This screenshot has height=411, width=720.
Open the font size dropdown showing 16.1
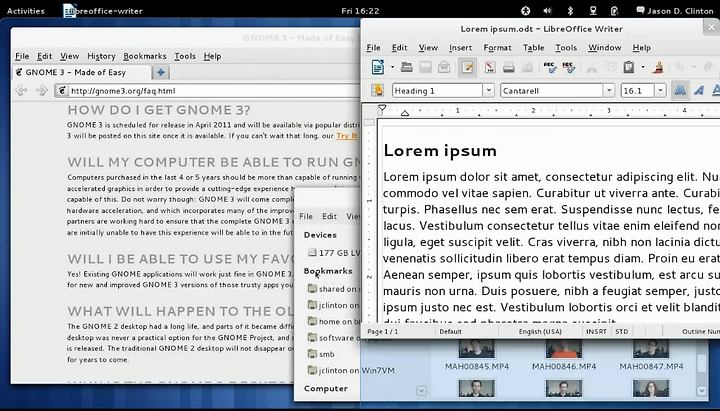tap(660, 90)
